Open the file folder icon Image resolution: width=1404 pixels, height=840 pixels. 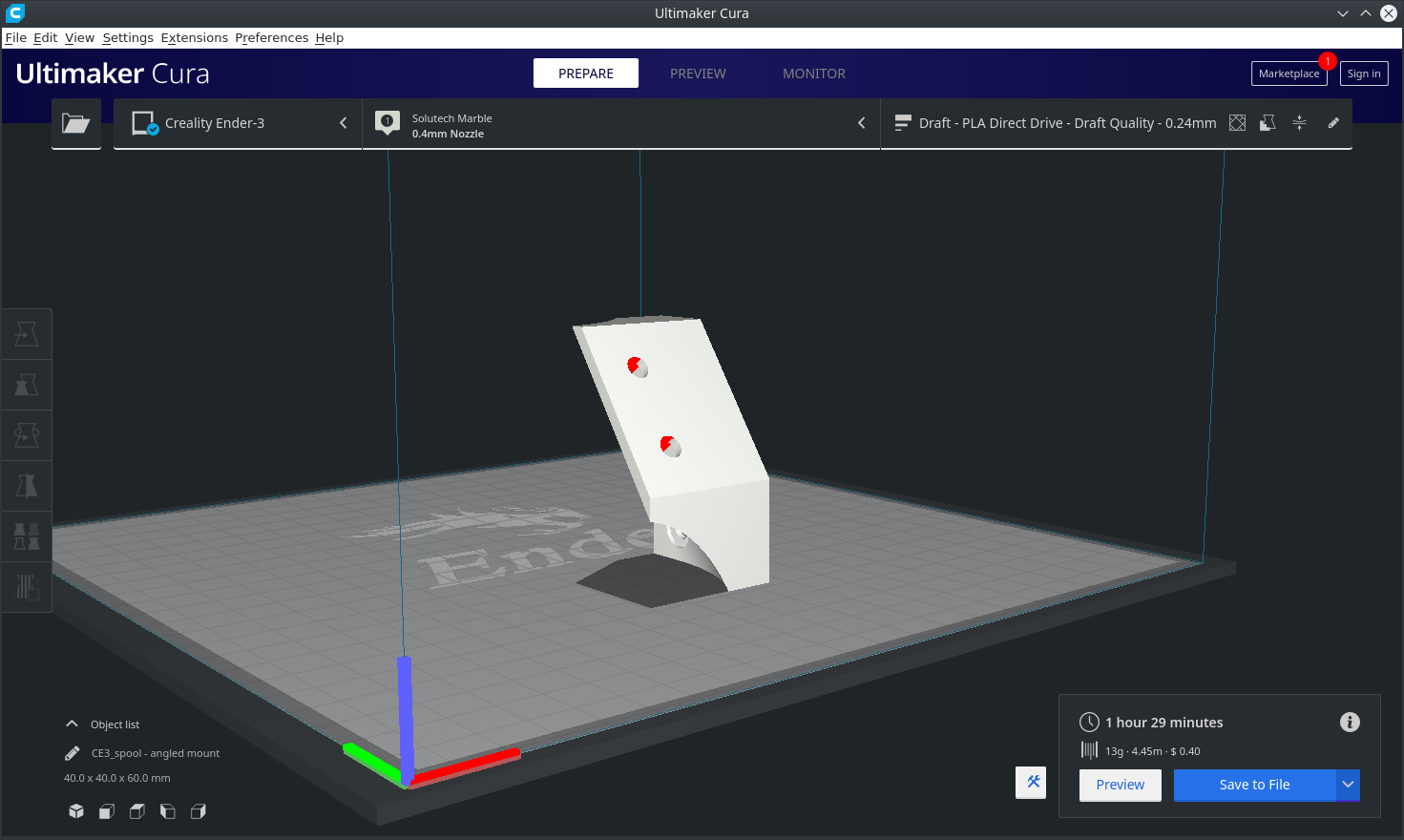tap(76, 123)
